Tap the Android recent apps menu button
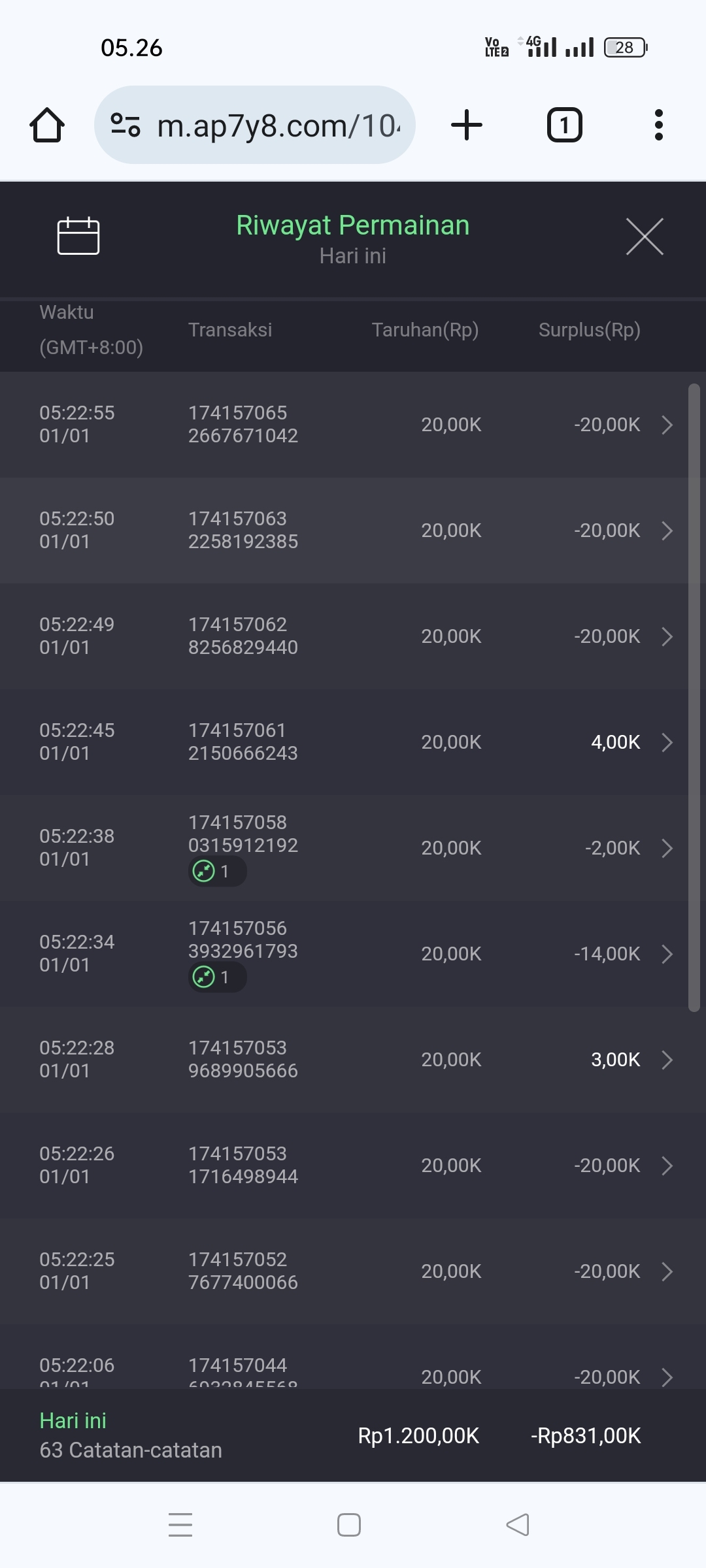 click(180, 1525)
